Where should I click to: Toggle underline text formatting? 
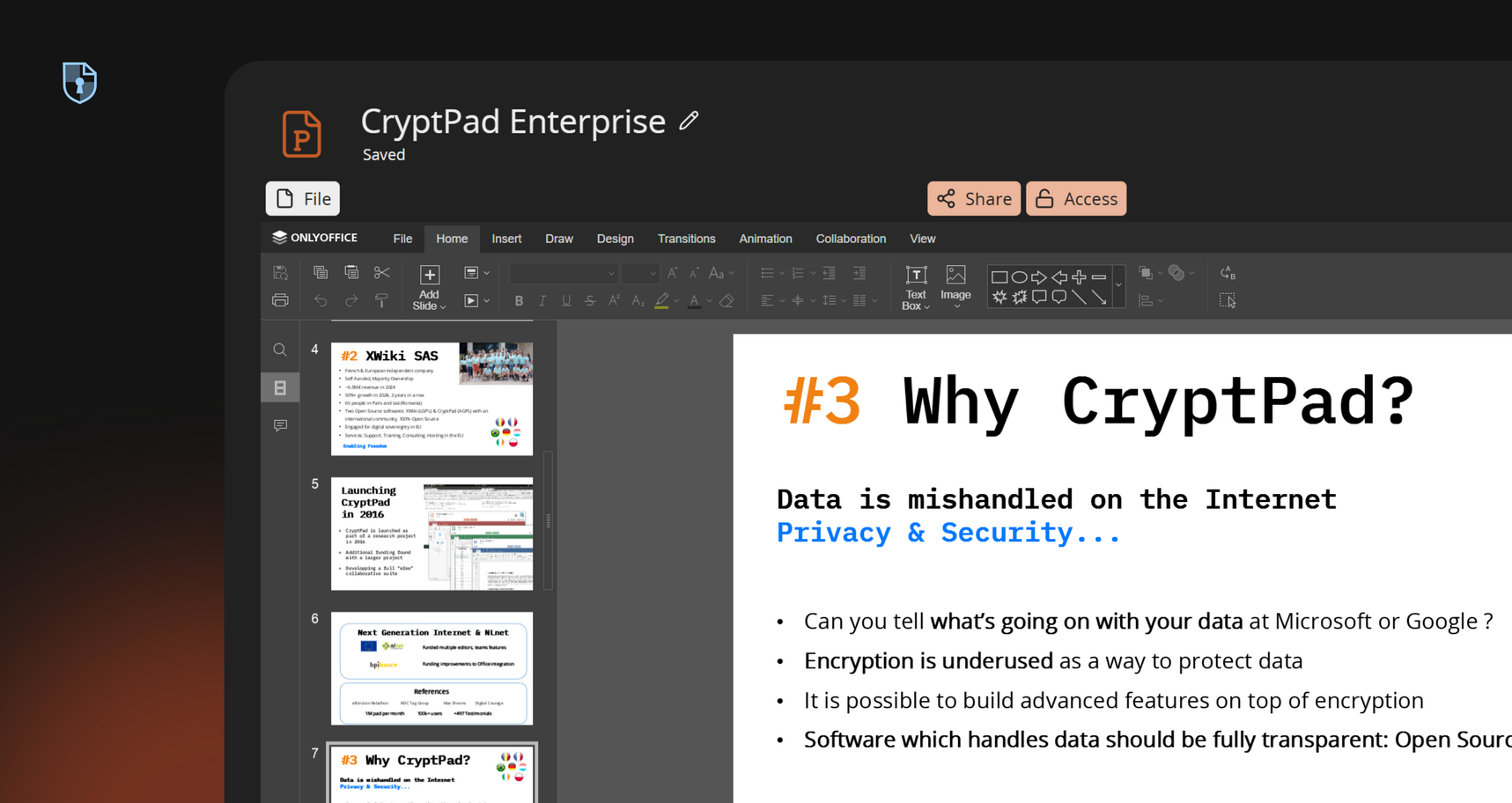click(x=566, y=301)
